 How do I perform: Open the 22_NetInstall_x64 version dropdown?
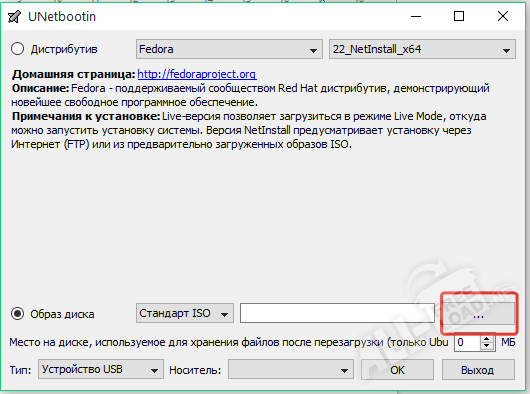pyautogui.click(x=423, y=49)
